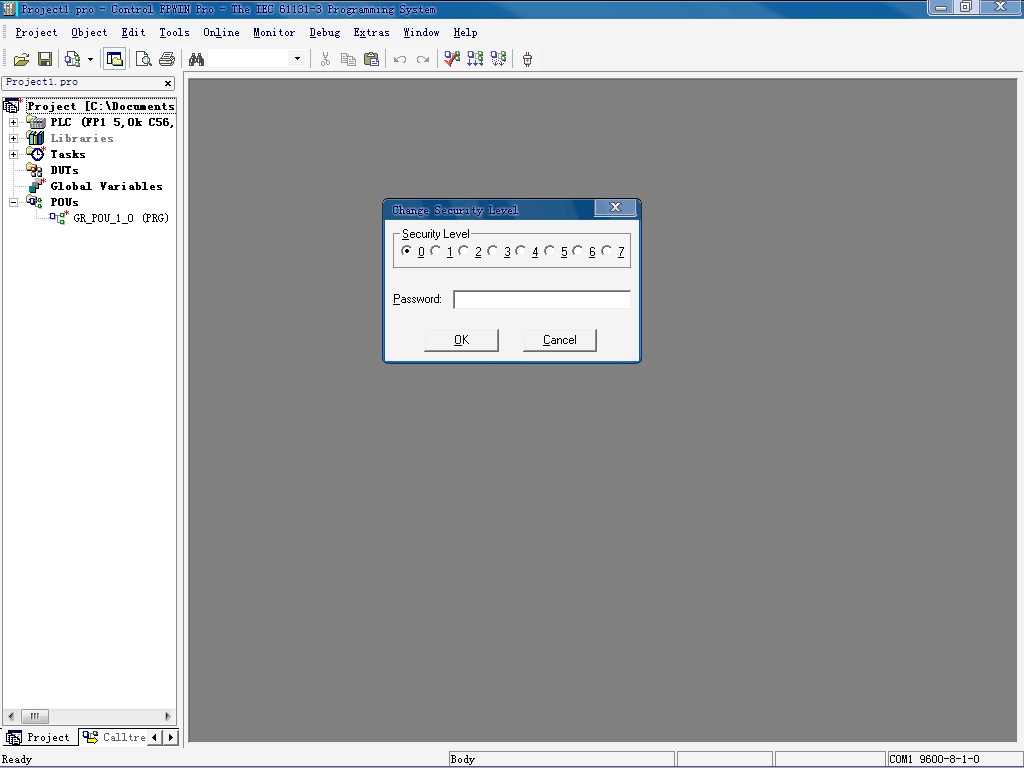The image size is (1024, 768).
Task: Click the binoculars Find icon
Action: (197, 60)
